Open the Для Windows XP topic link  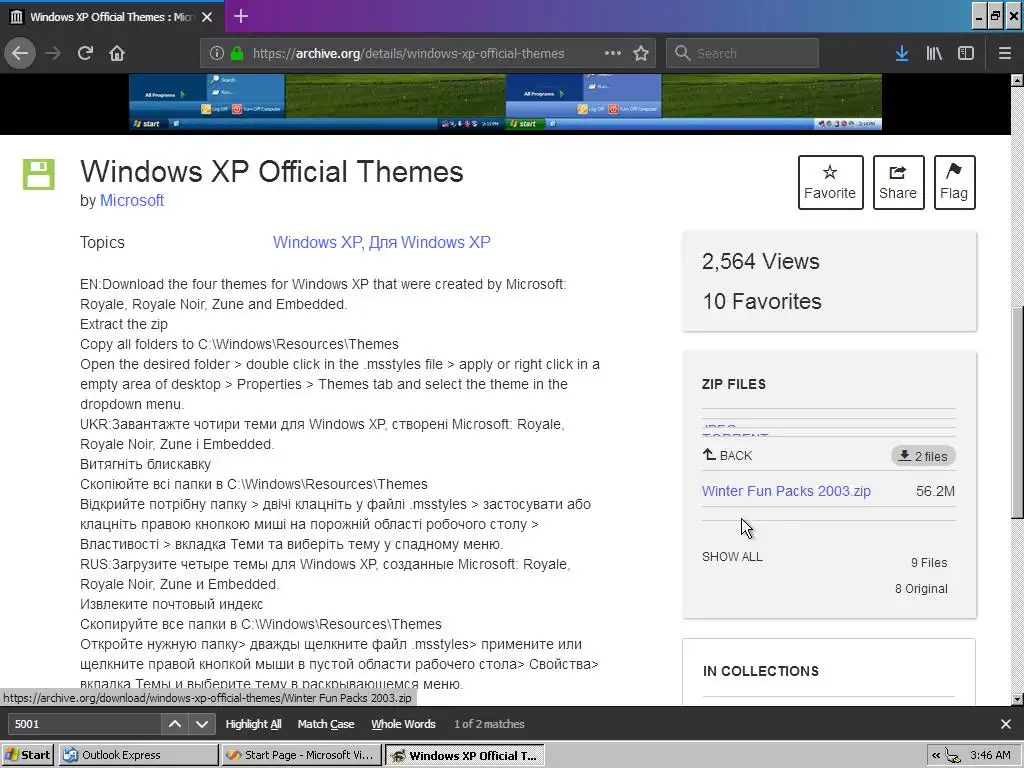coord(430,242)
